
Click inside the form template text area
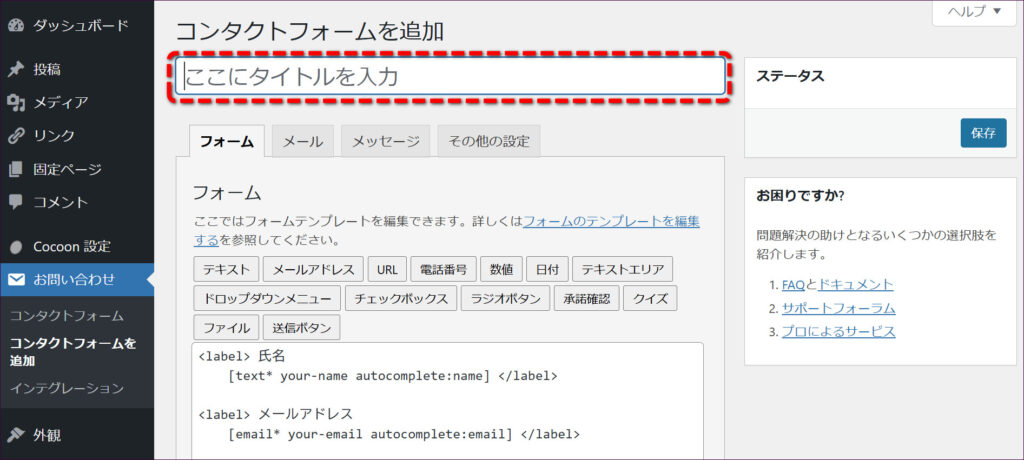pyautogui.click(x=448, y=400)
